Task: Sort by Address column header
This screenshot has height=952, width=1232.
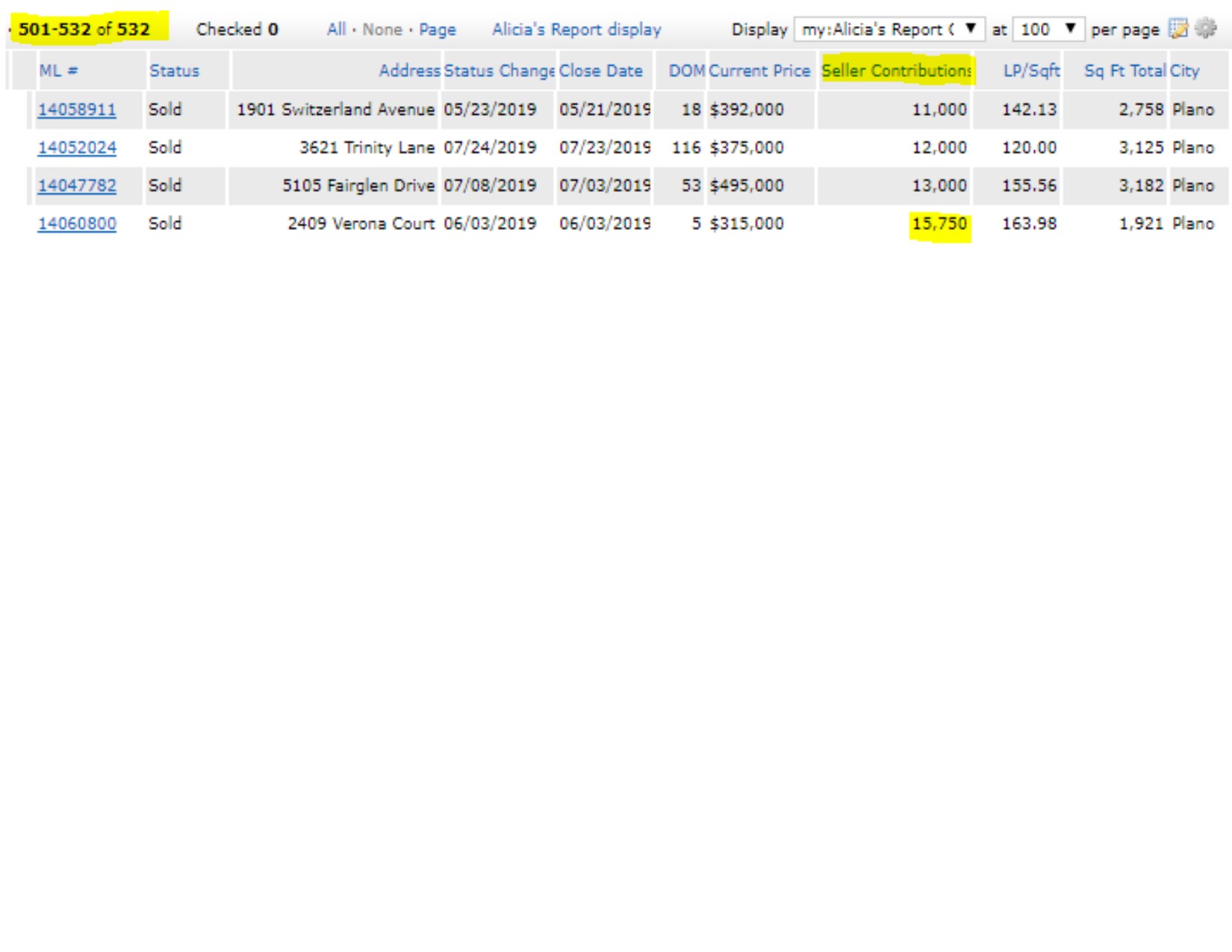Action: [x=409, y=71]
